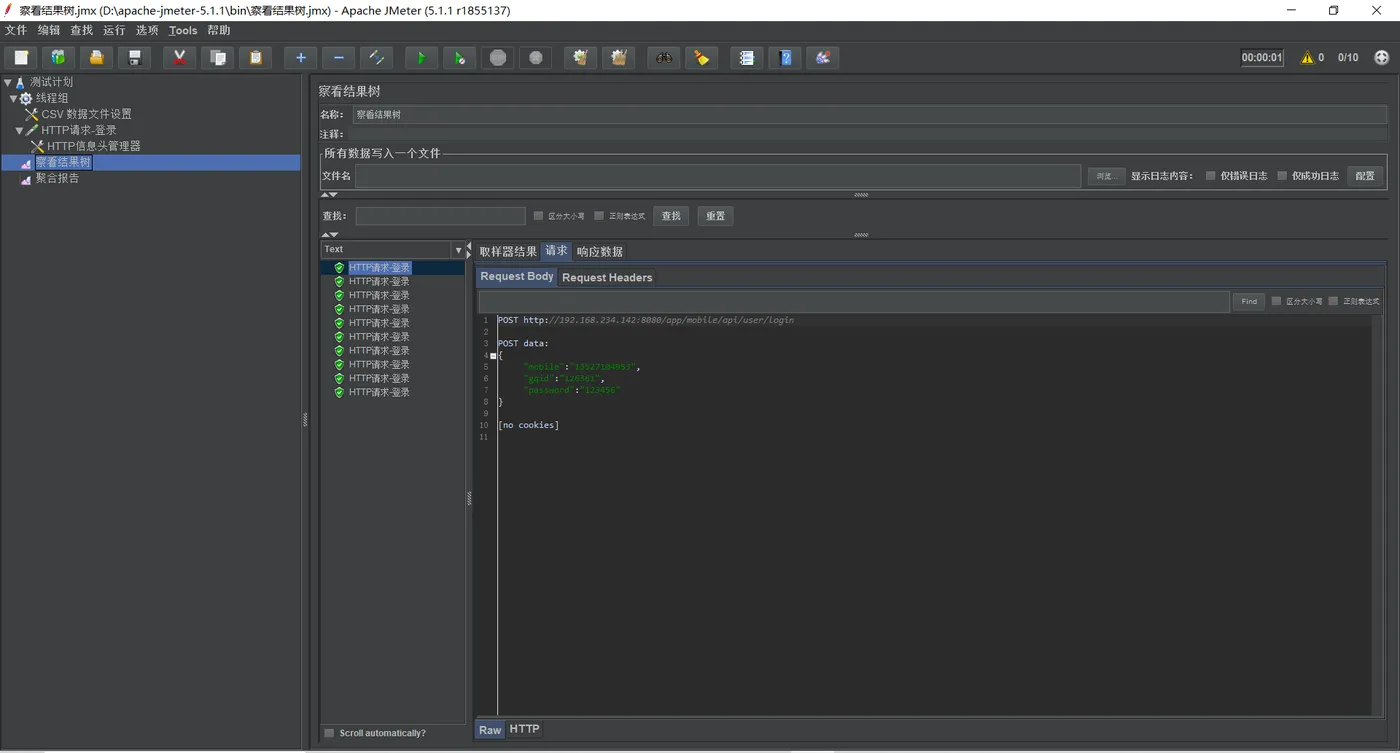The width and height of the screenshot is (1400, 753).
Task: Collapse the HTTP请求-登录 tree node
Action: click(19, 131)
